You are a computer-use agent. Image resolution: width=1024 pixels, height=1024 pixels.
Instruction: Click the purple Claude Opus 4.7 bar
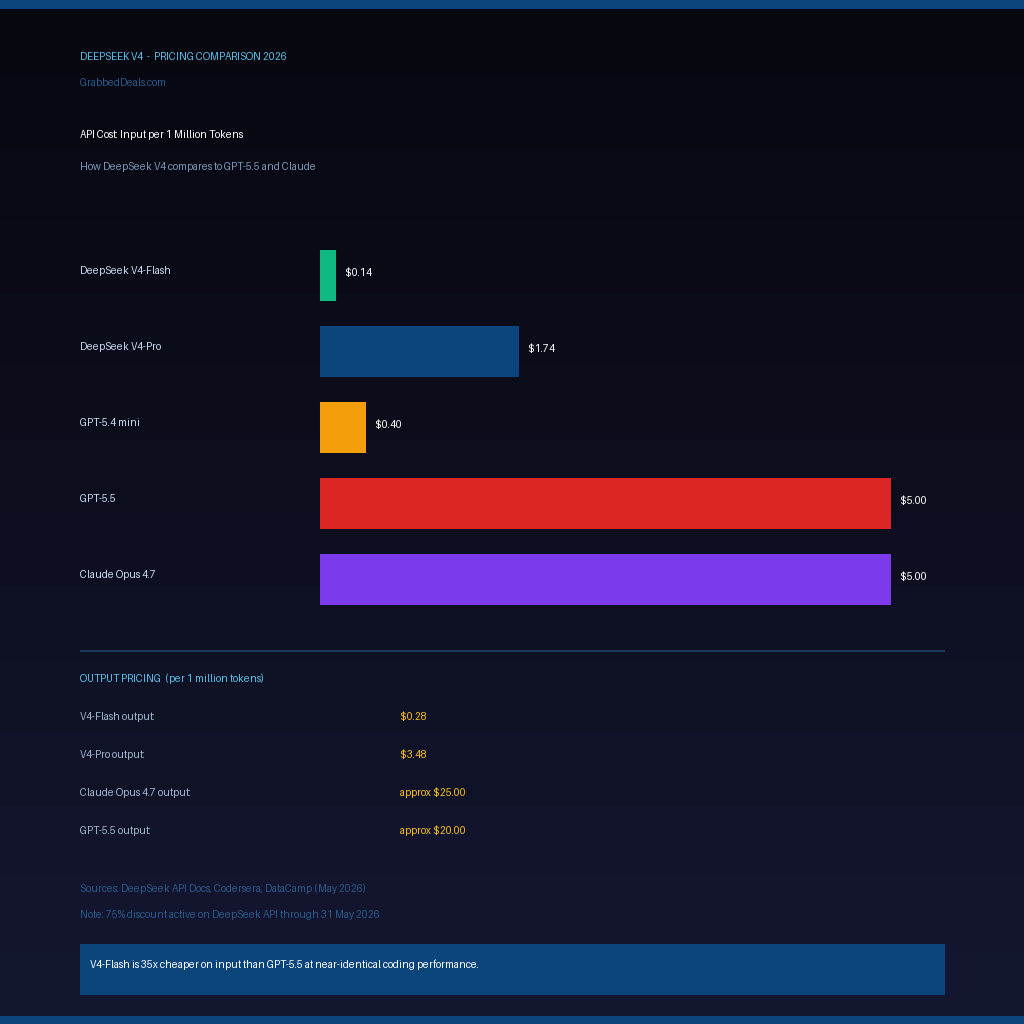coord(605,579)
